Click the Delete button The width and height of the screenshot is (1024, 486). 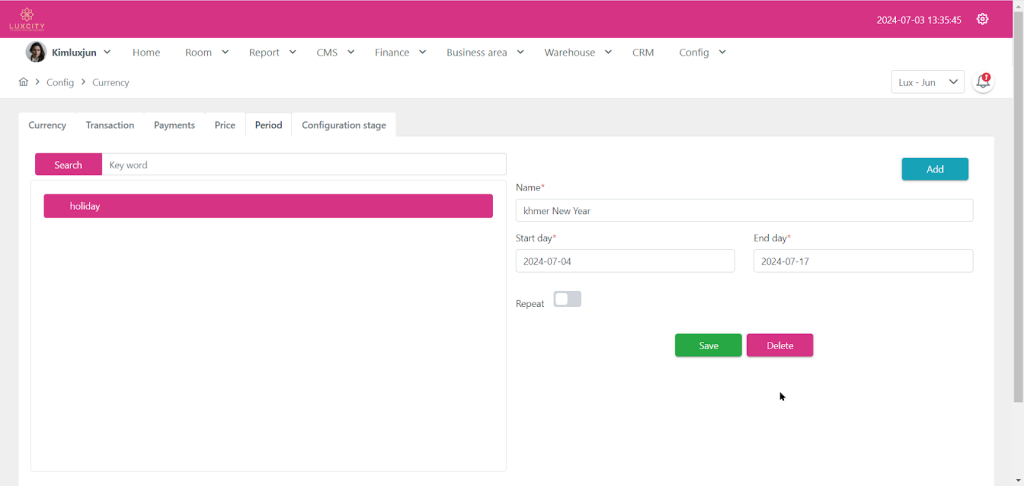779,345
